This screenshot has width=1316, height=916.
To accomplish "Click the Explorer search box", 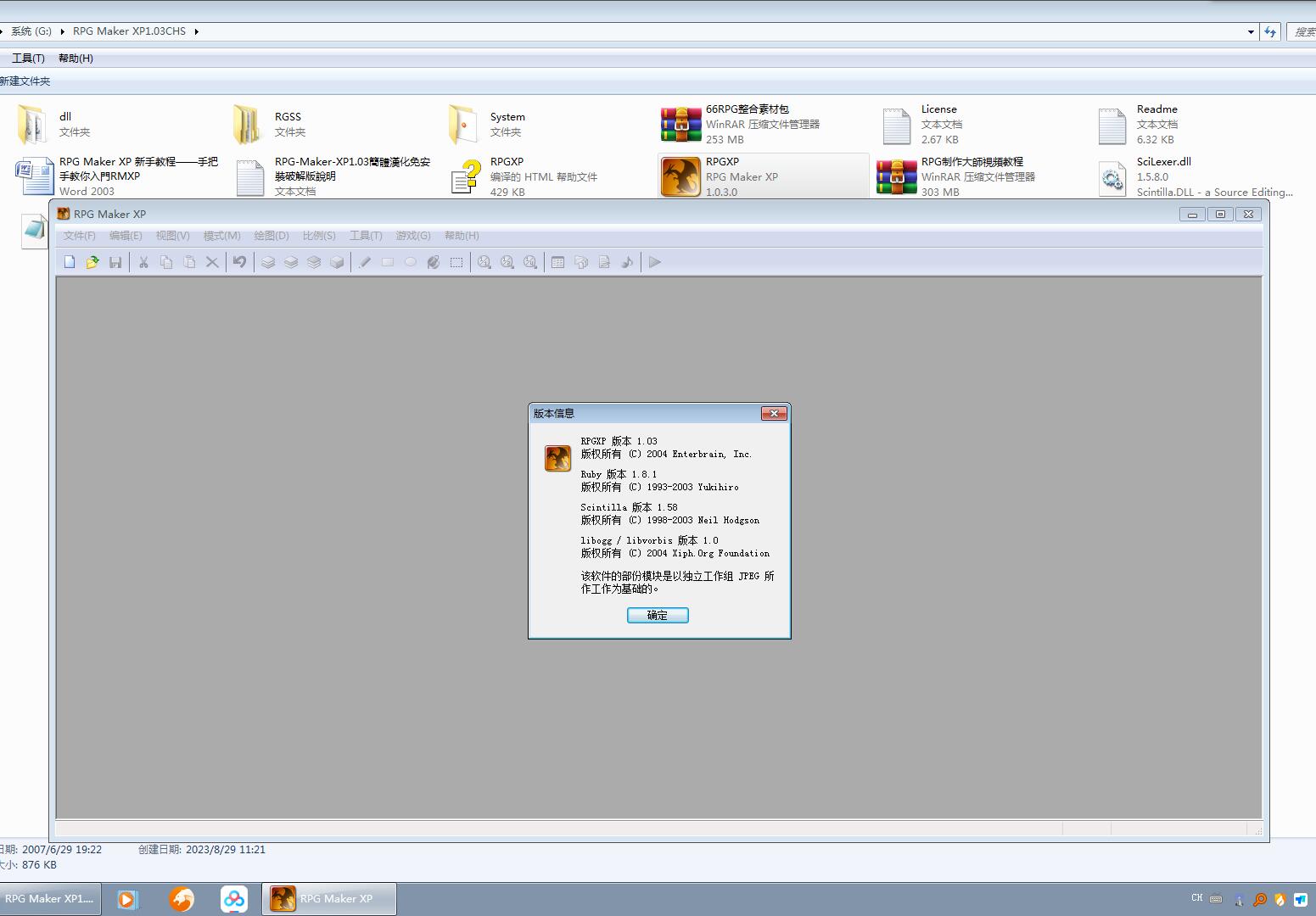I will (1302, 32).
